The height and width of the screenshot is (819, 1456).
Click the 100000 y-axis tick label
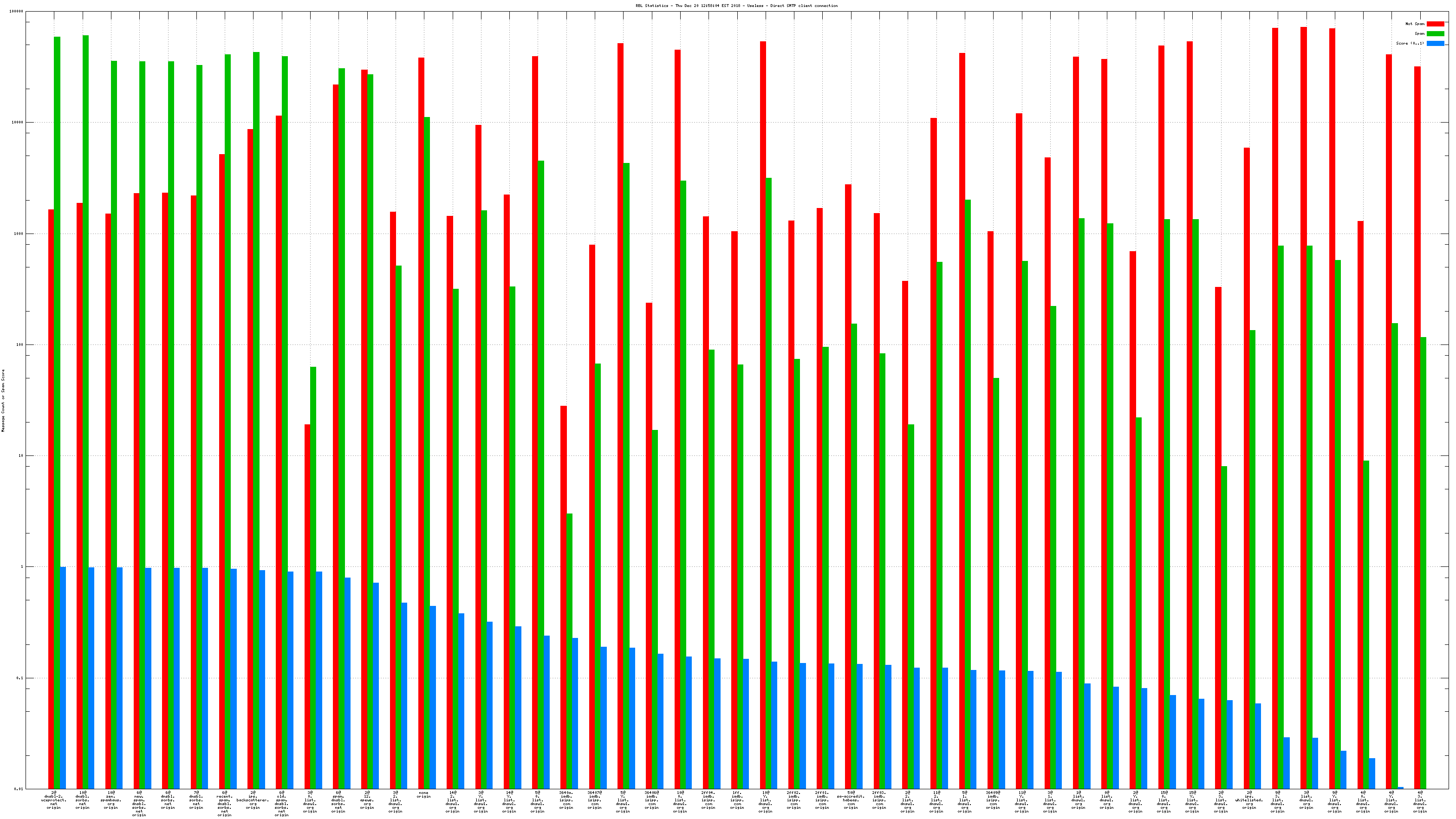pos(16,11)
